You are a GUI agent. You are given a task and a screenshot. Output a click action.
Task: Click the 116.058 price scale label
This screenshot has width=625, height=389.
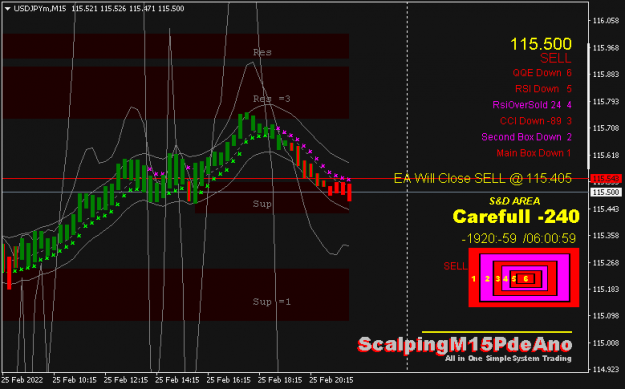point(606,21)
